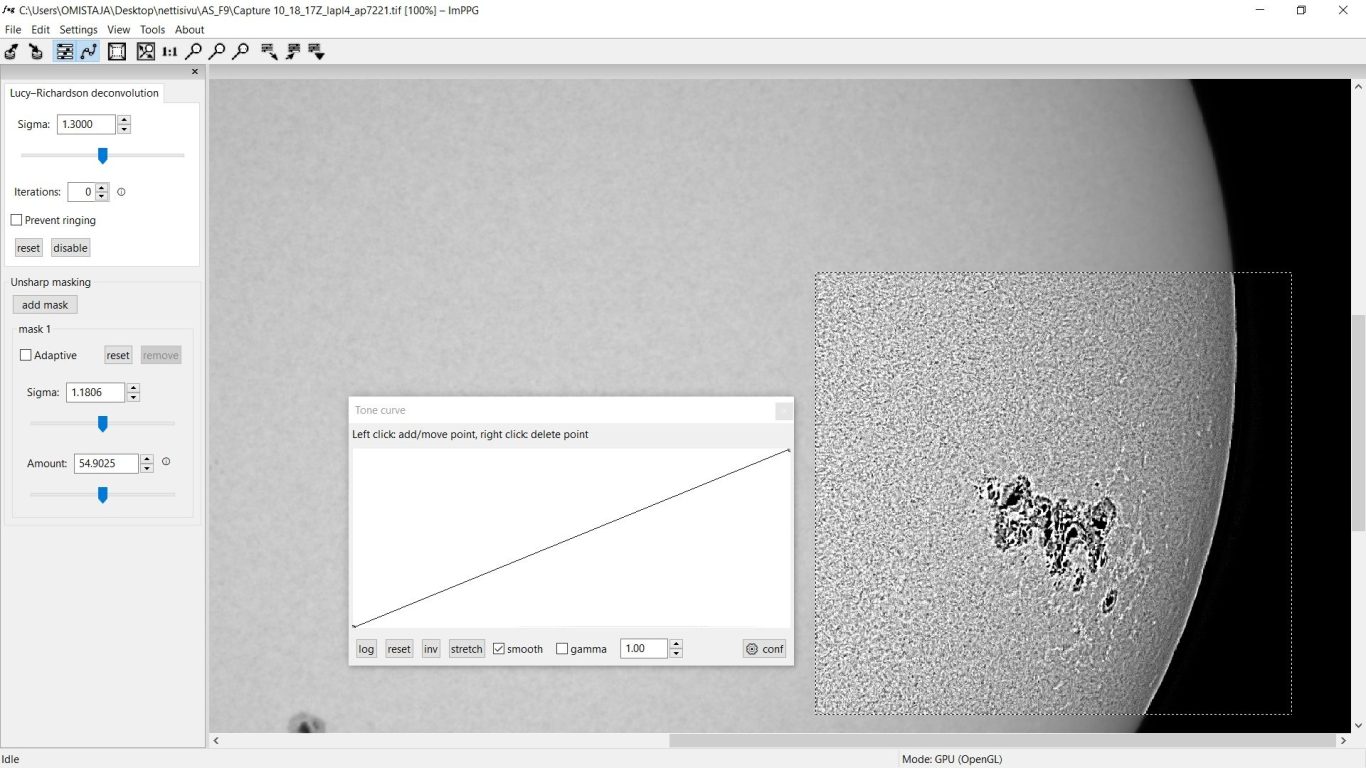The width and height of the screenshot is (1366, 768).
Task: Open the About menu
Action: click(189, 30)
